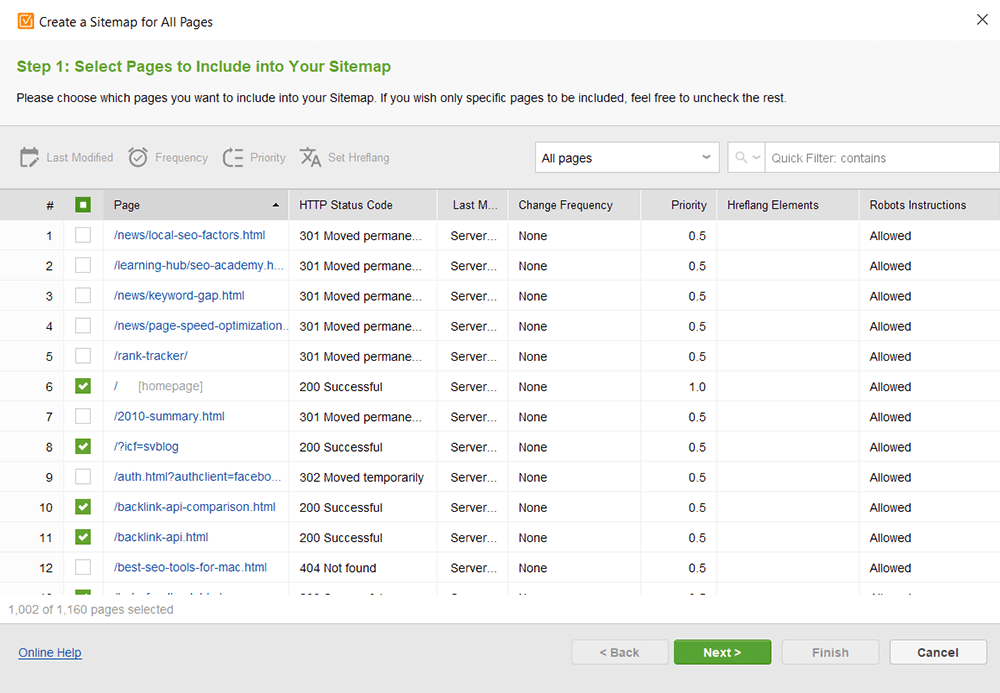
Task: Open the /backlink-api.html page link
Action: coord(161,537)
